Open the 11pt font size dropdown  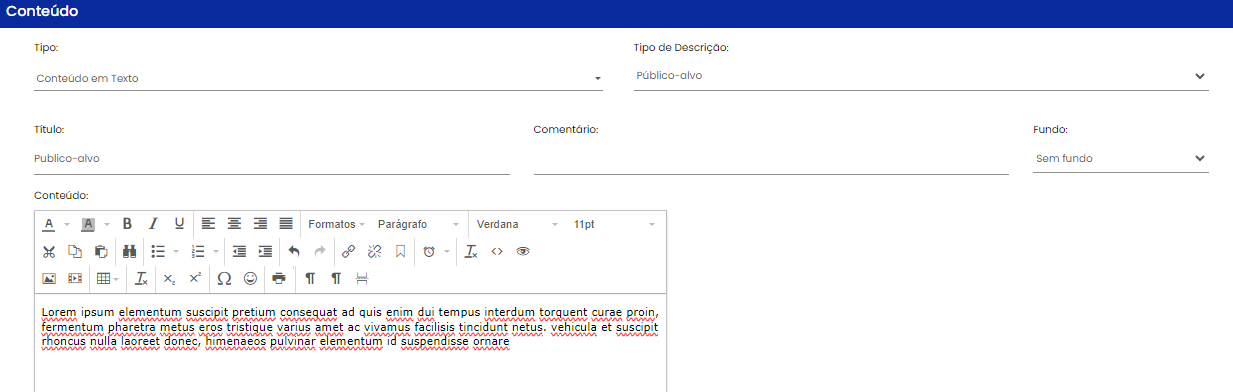(614, 224)
